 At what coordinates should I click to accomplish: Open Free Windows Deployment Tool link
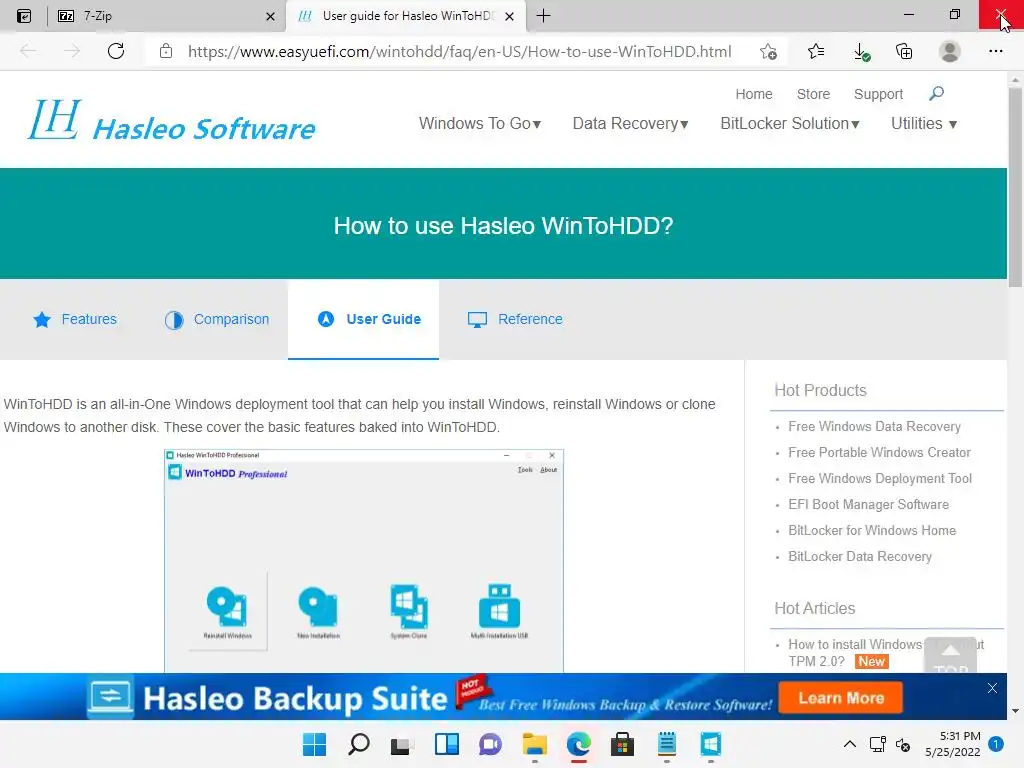coord(880,479)
